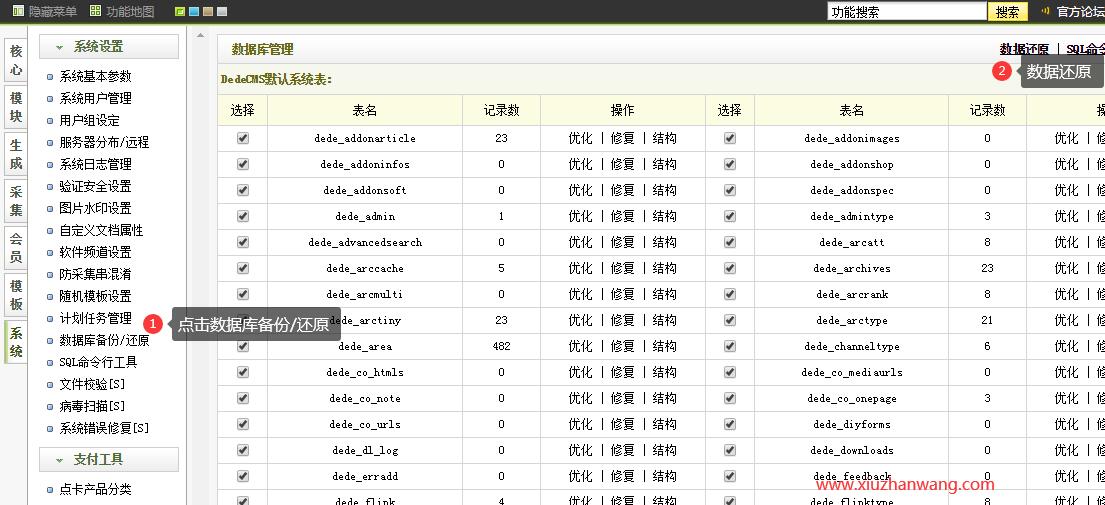This screenshot has height=505, width=1105.
Task: Click the 搜索 search button
Action: tap(1007, 12)
